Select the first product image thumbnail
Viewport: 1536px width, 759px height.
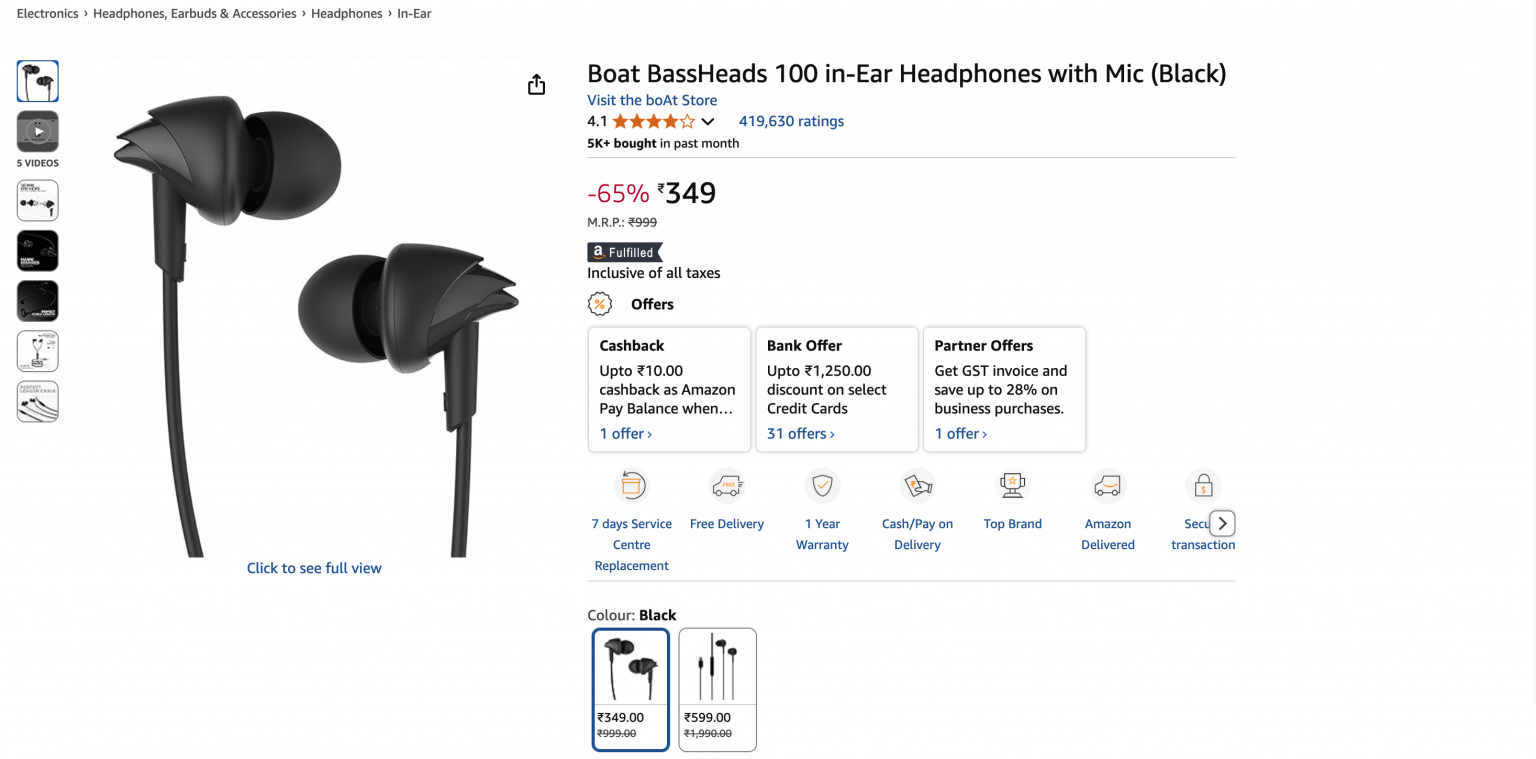coord(38,81)
